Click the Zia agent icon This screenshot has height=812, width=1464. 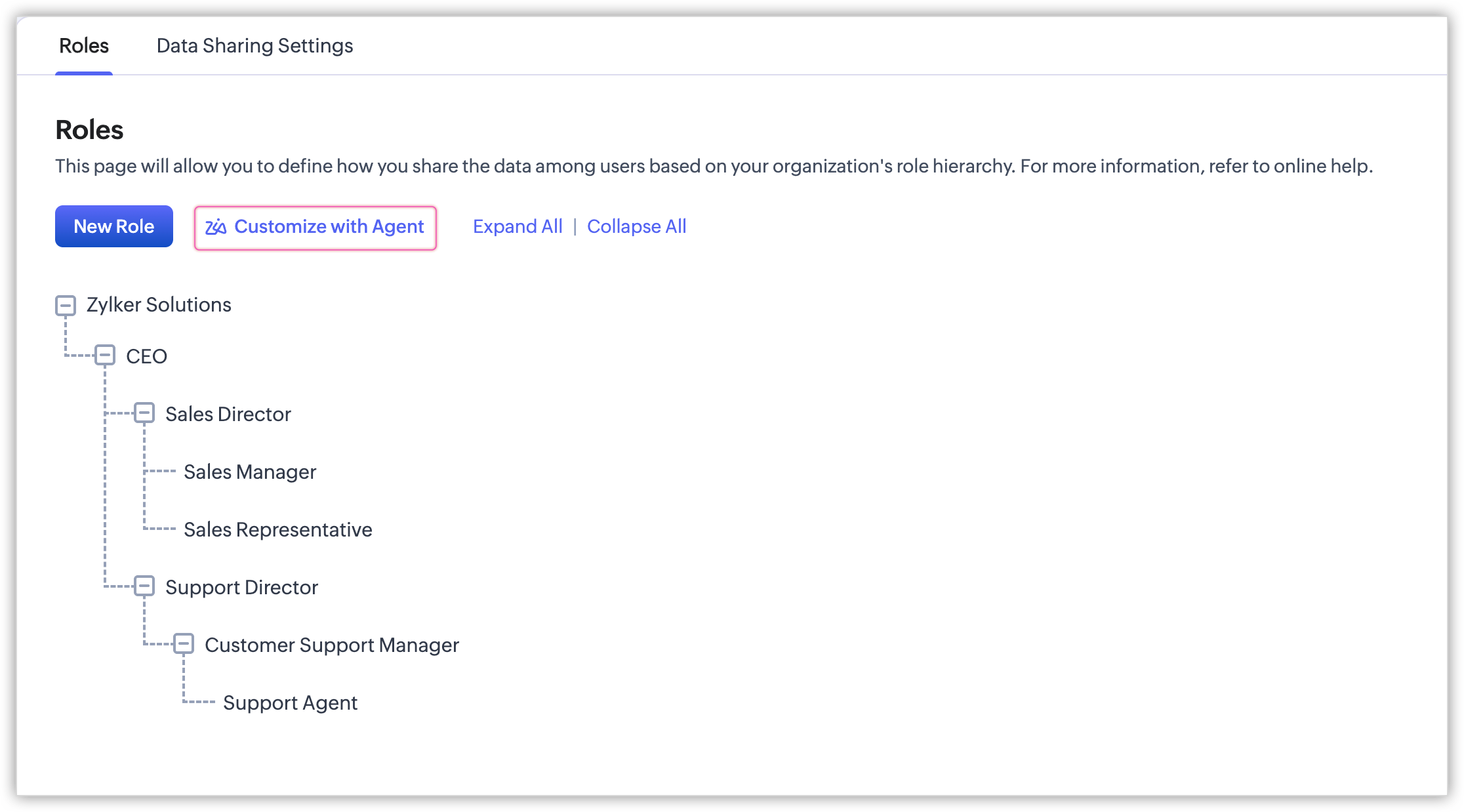tap(216, 227)
